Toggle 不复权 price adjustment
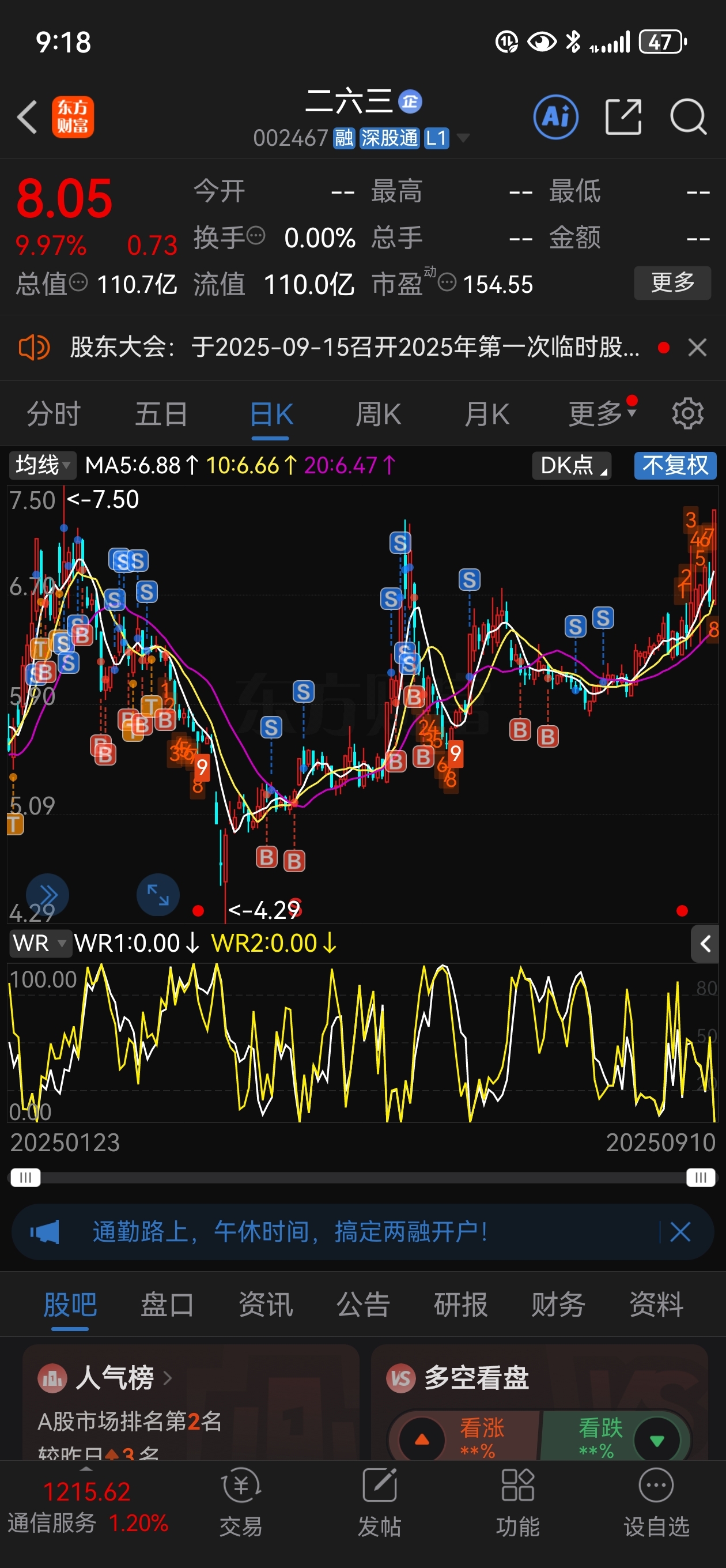 coord(675,465)
